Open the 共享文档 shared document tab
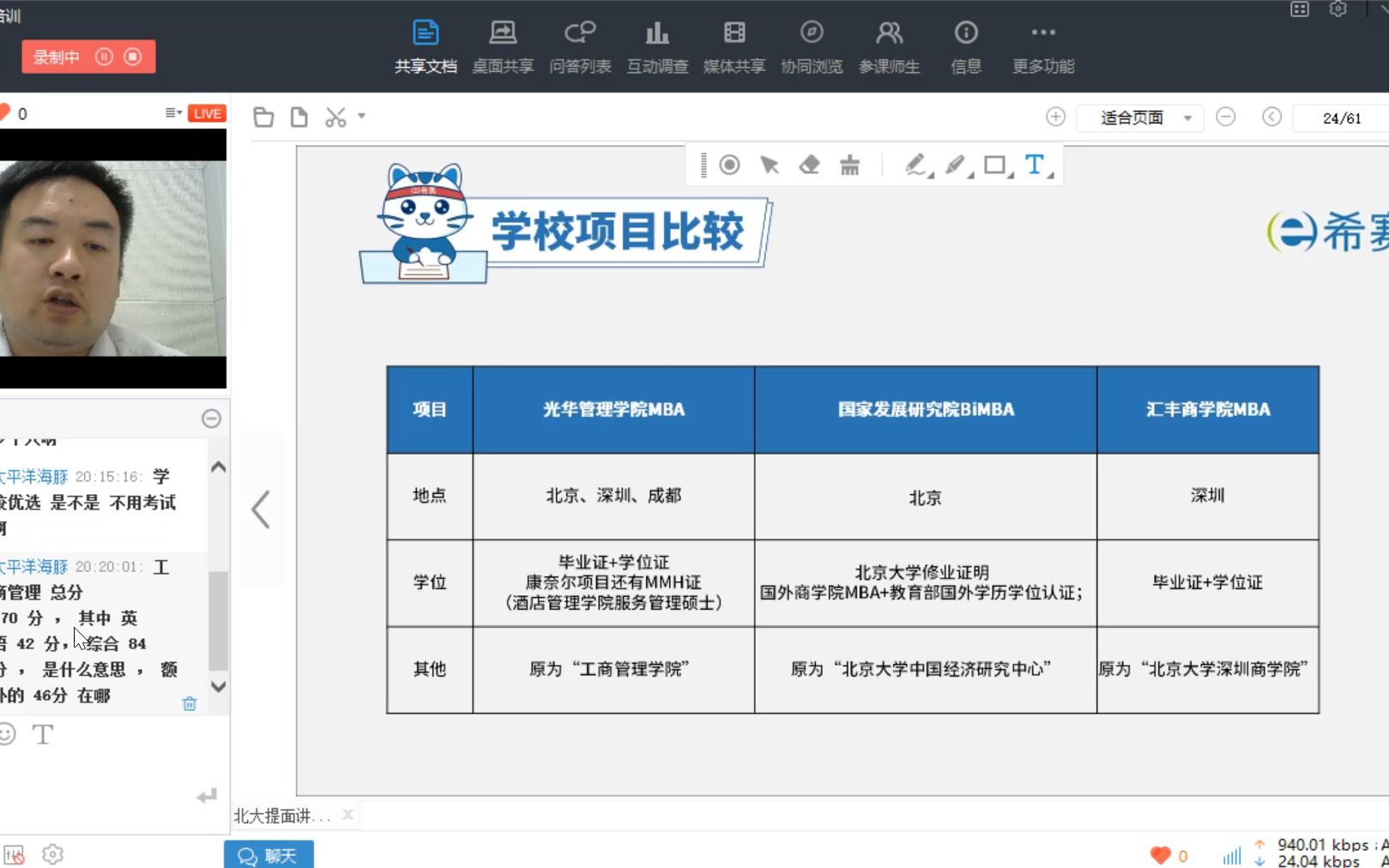Screen dimensions: 1389x868 [x=426, y=46]
